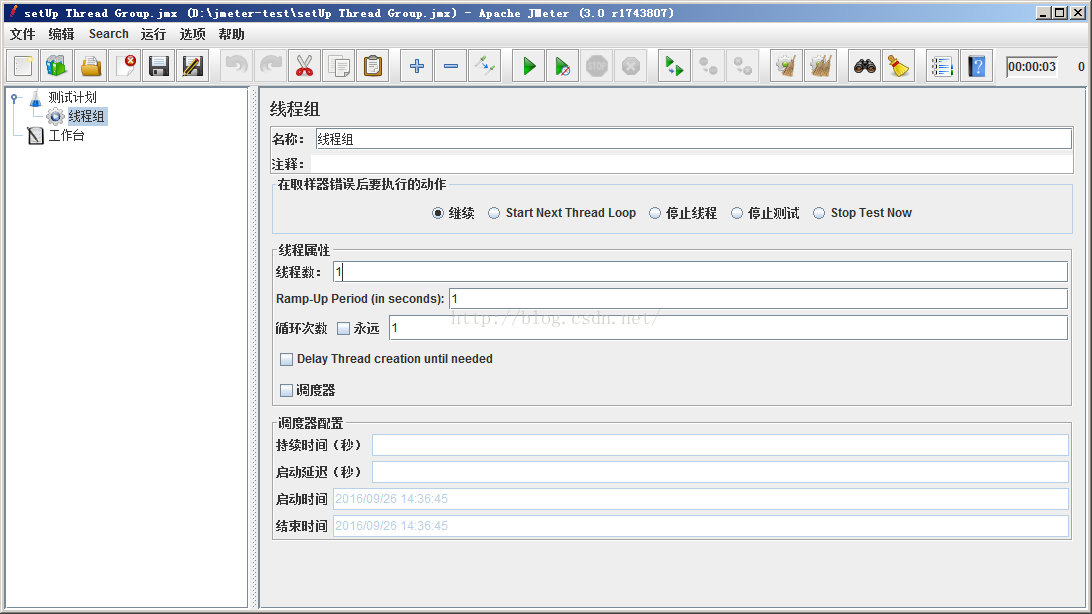Select 工作台 in the tree

click(x=66, y=136)
